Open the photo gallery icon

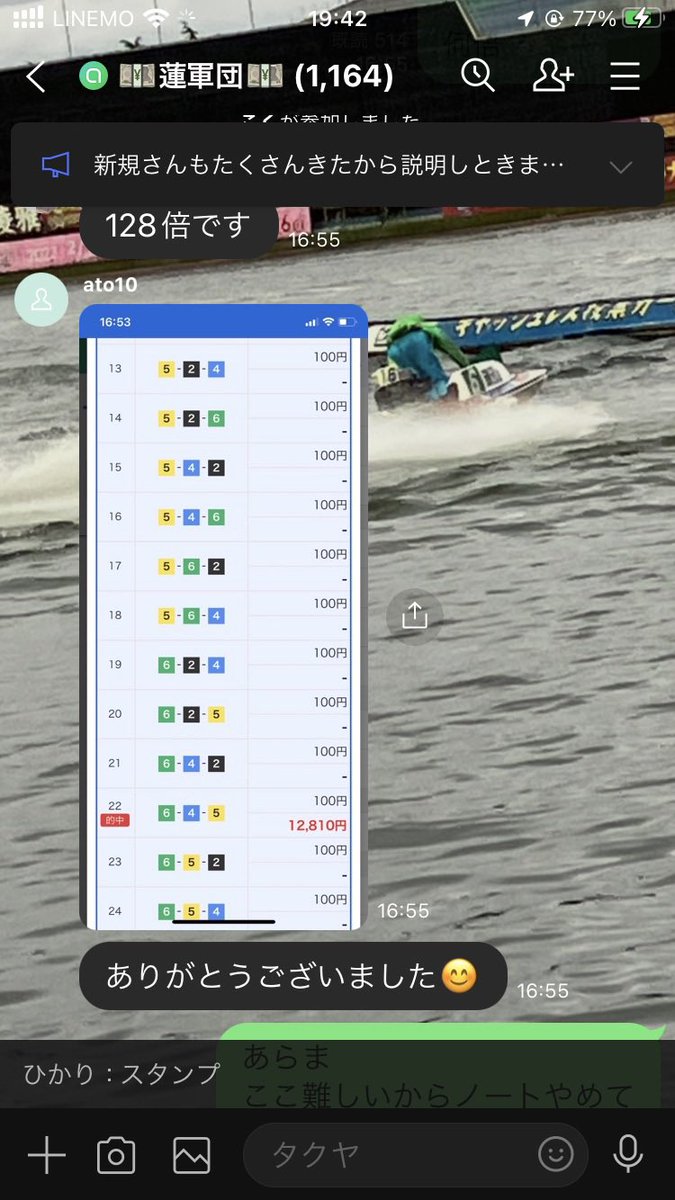[191, 1155]
